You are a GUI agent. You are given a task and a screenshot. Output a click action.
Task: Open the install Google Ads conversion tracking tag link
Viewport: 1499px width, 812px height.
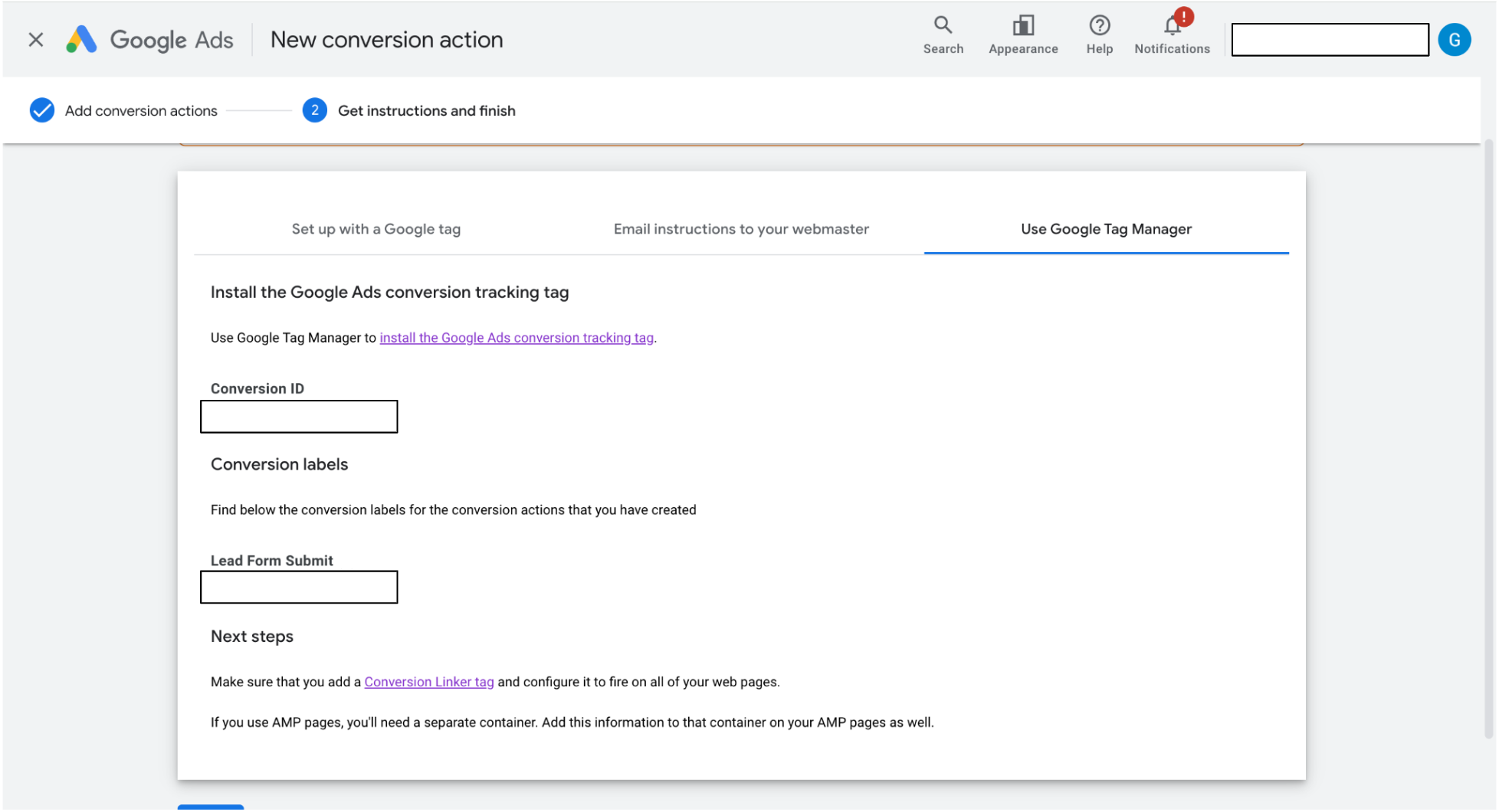pos(517,338)
